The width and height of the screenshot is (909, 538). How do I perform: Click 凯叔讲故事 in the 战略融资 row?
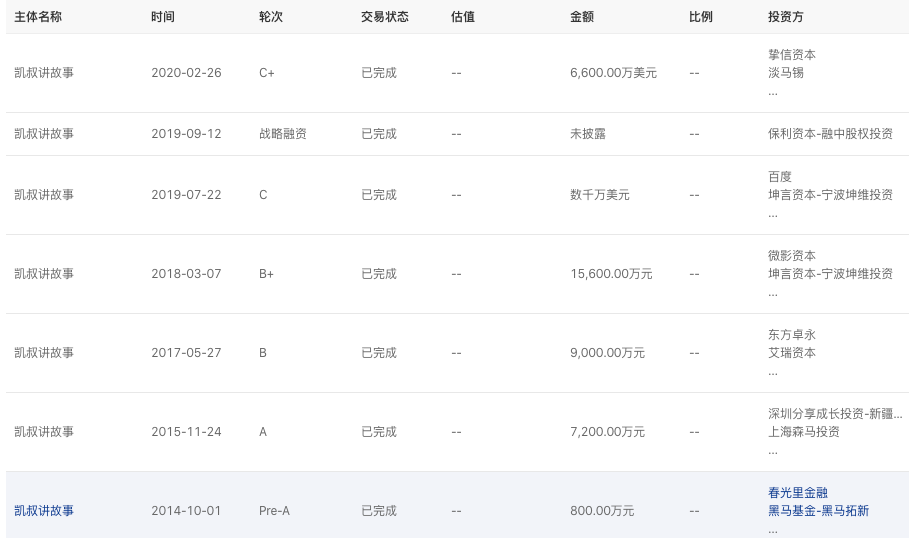(44, 134)
